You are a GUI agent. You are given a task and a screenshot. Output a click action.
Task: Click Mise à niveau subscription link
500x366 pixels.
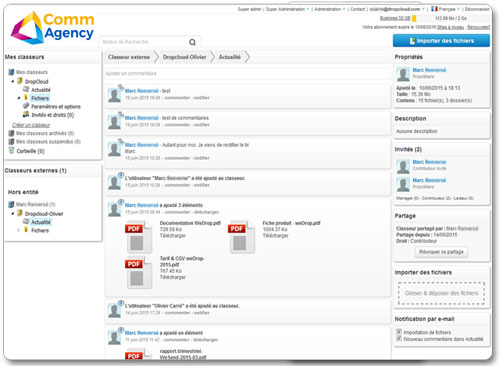pyautogui.click(x=450, y=27)
